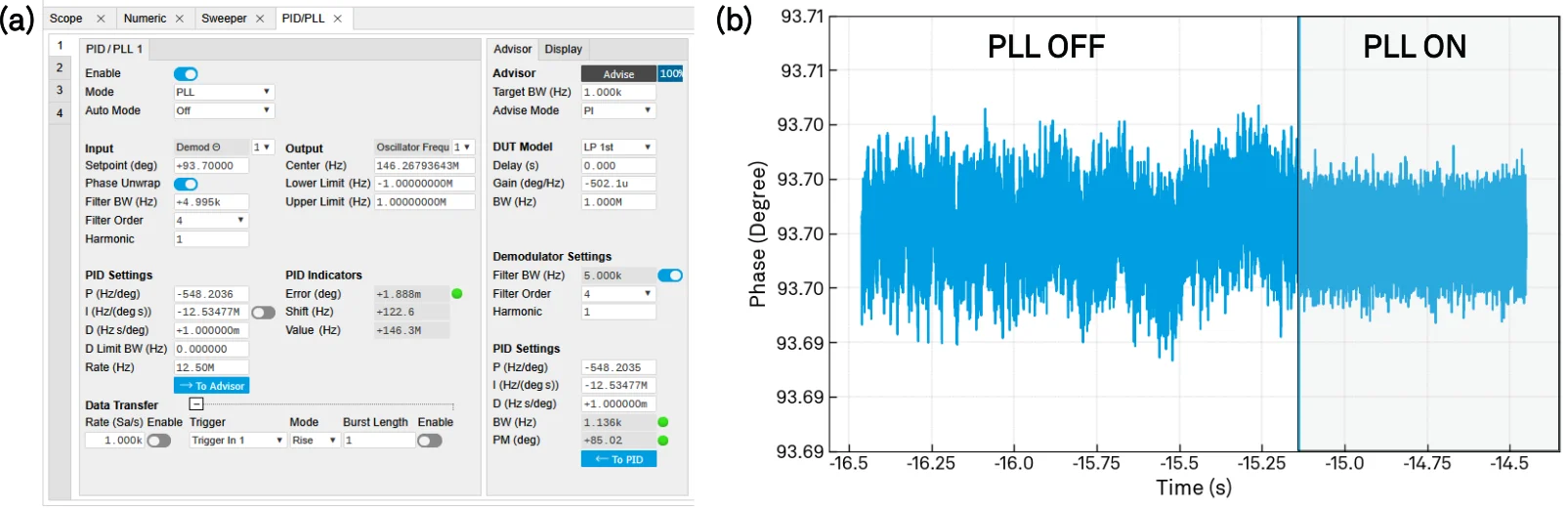The image size is (1568, 508).
Task: Open the Advisor tab
Action: [x=512, y=49]
